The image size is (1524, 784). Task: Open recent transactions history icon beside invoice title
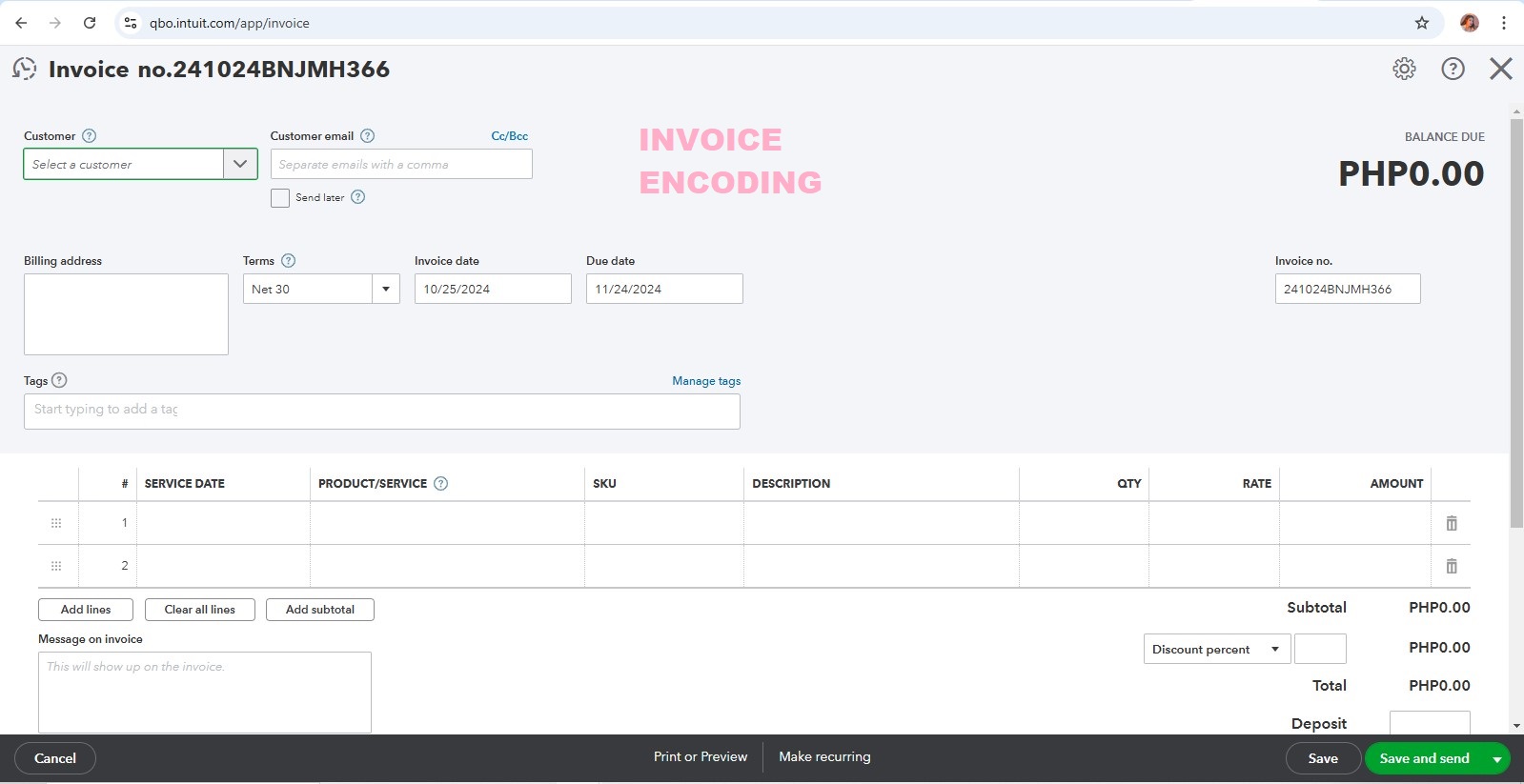tap(25, 69)
